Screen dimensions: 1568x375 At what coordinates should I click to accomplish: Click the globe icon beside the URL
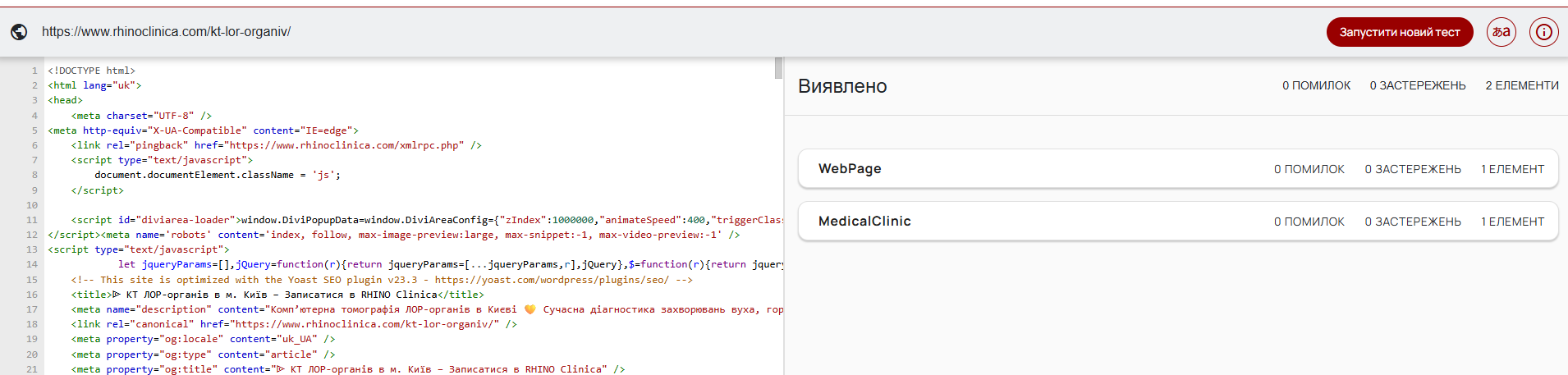click(19, 32)
